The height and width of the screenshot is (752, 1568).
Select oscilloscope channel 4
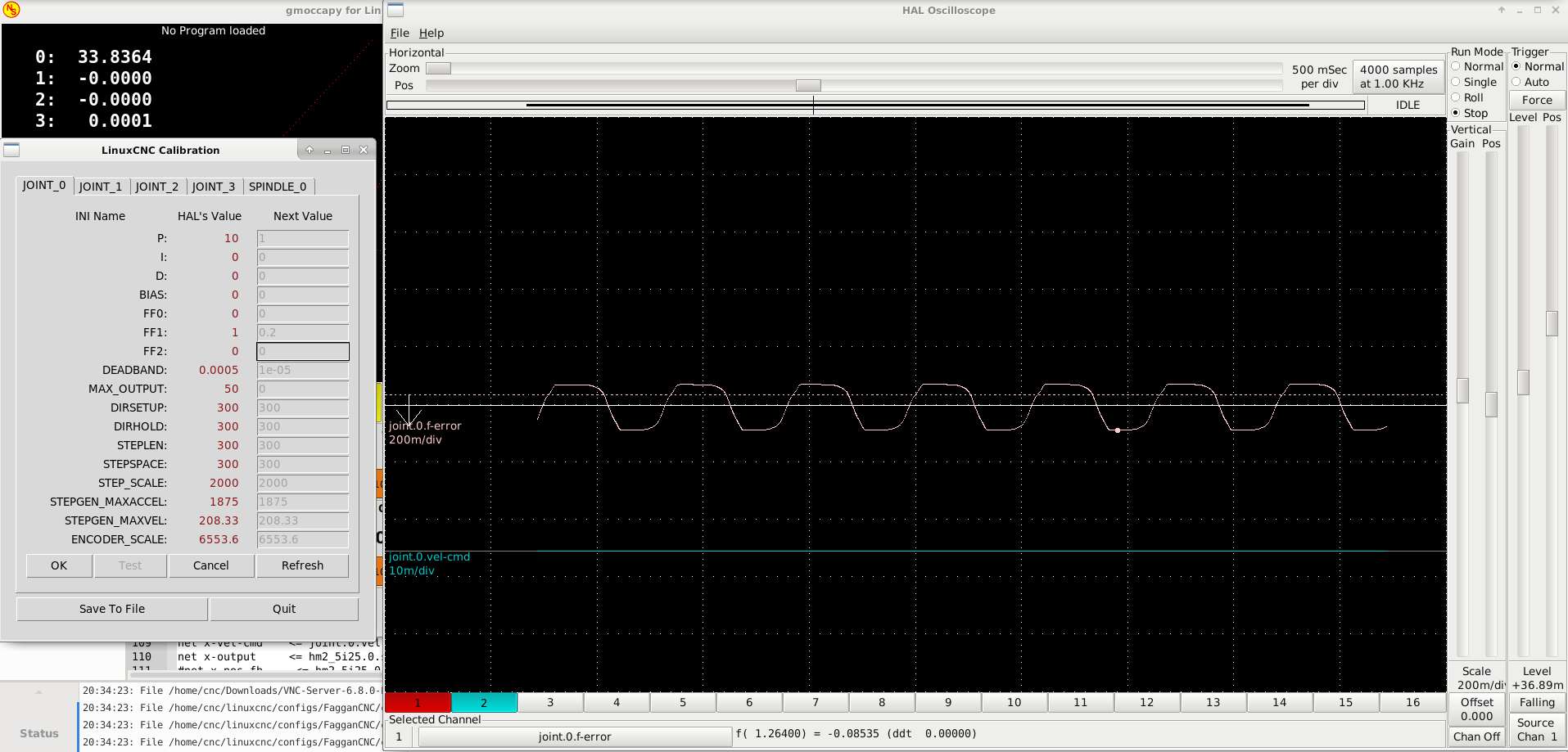point(617,702)
